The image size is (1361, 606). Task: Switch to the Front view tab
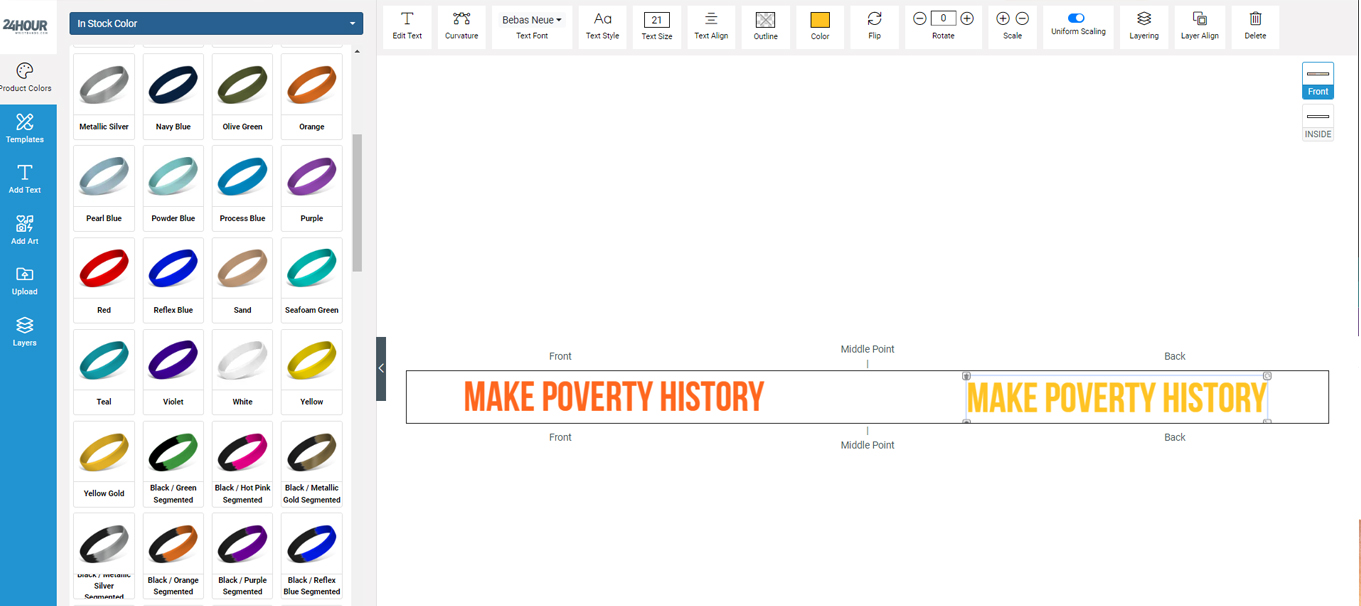point(1318,81)
